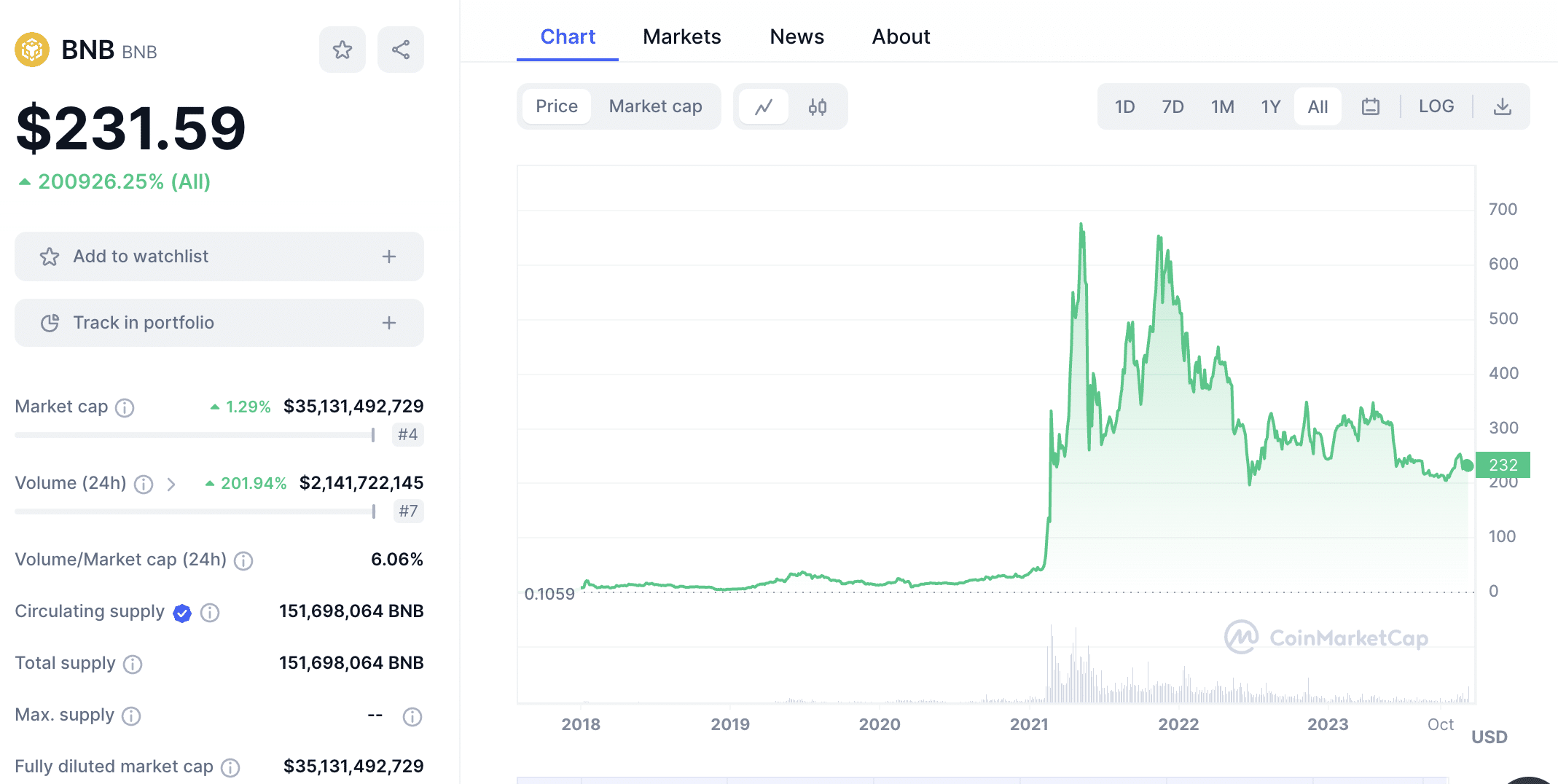Click the $231.59 price text
1558x784 pixels.
click(131, 128)
